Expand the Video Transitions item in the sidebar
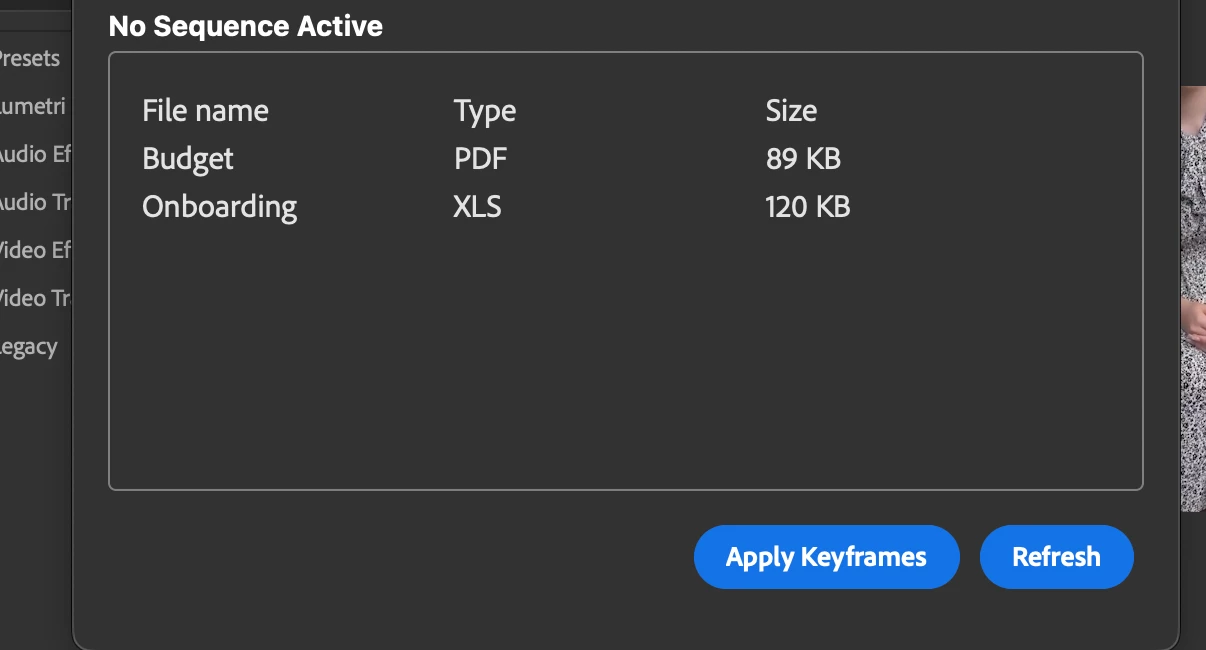 pos(35,298)
